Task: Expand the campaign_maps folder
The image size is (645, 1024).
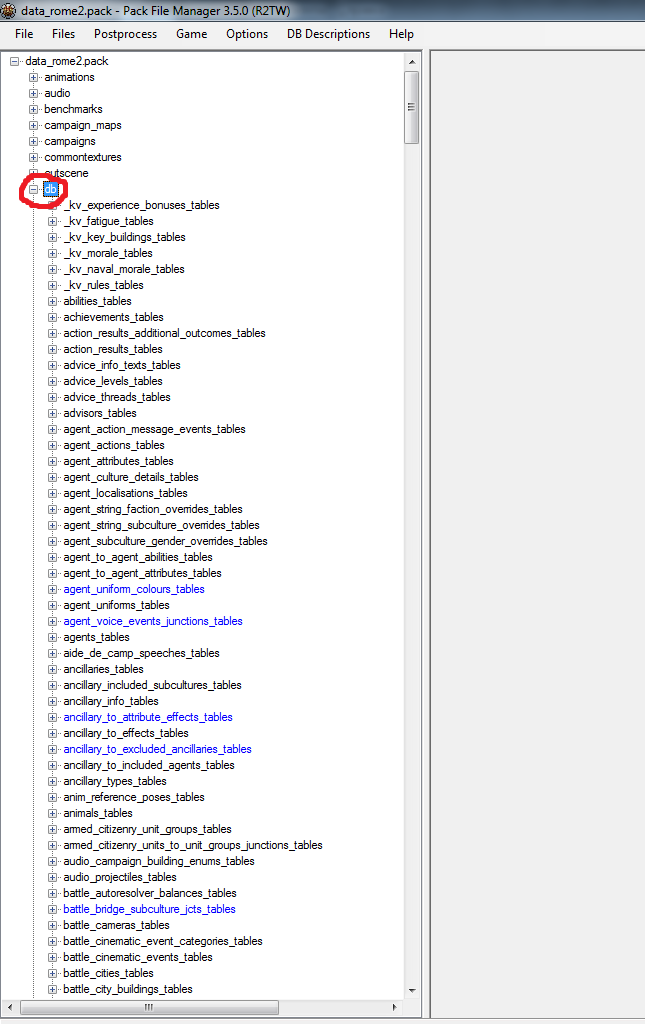Action: (x=34, y=125)
